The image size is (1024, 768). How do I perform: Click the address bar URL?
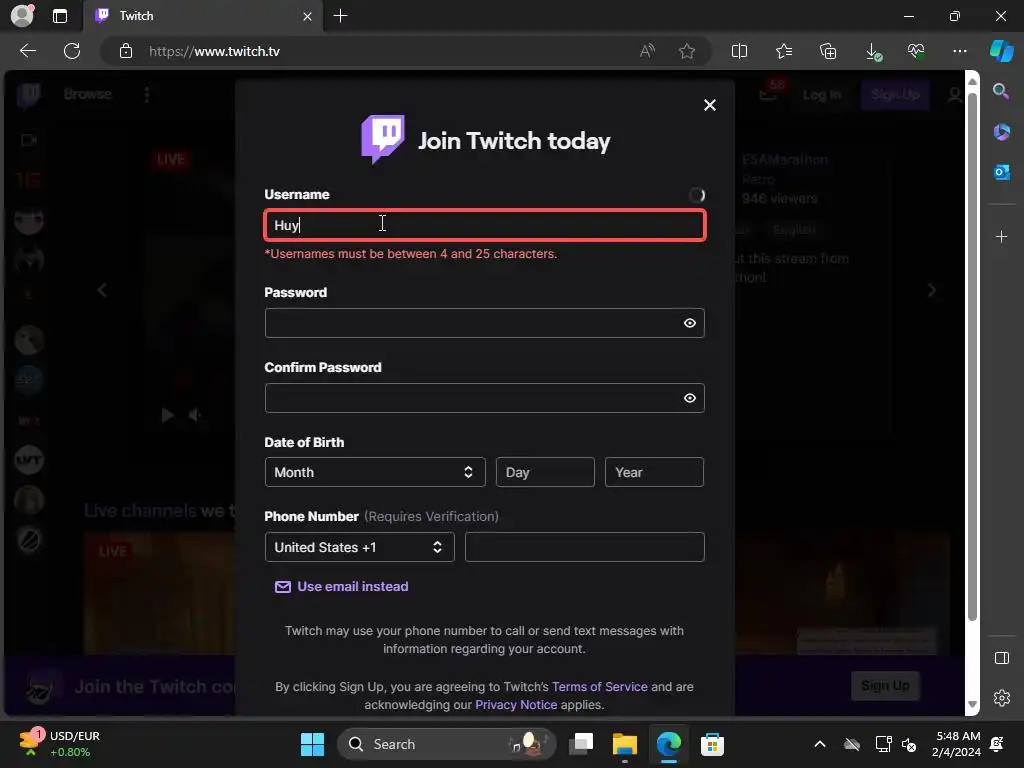point(214,51)
